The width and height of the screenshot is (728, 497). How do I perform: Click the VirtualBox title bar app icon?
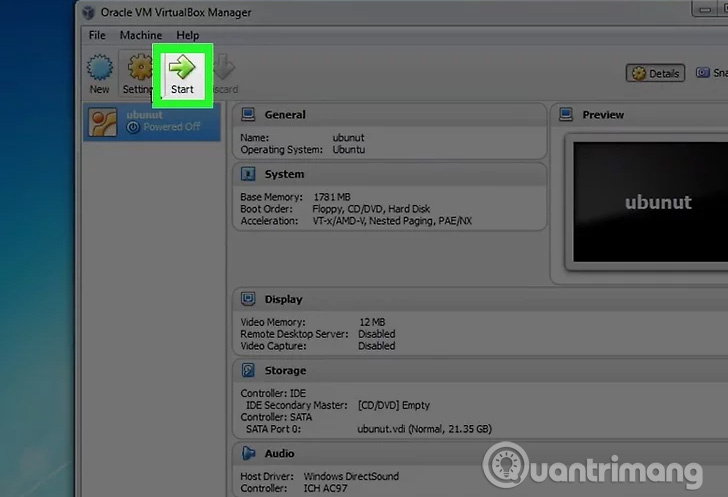point(88,13)
